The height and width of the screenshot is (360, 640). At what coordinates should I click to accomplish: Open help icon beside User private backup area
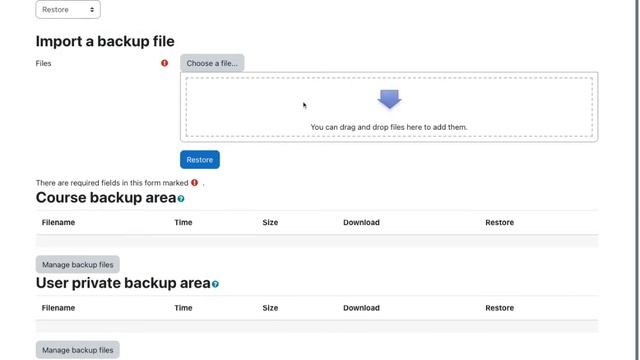[x=215, y=284]
